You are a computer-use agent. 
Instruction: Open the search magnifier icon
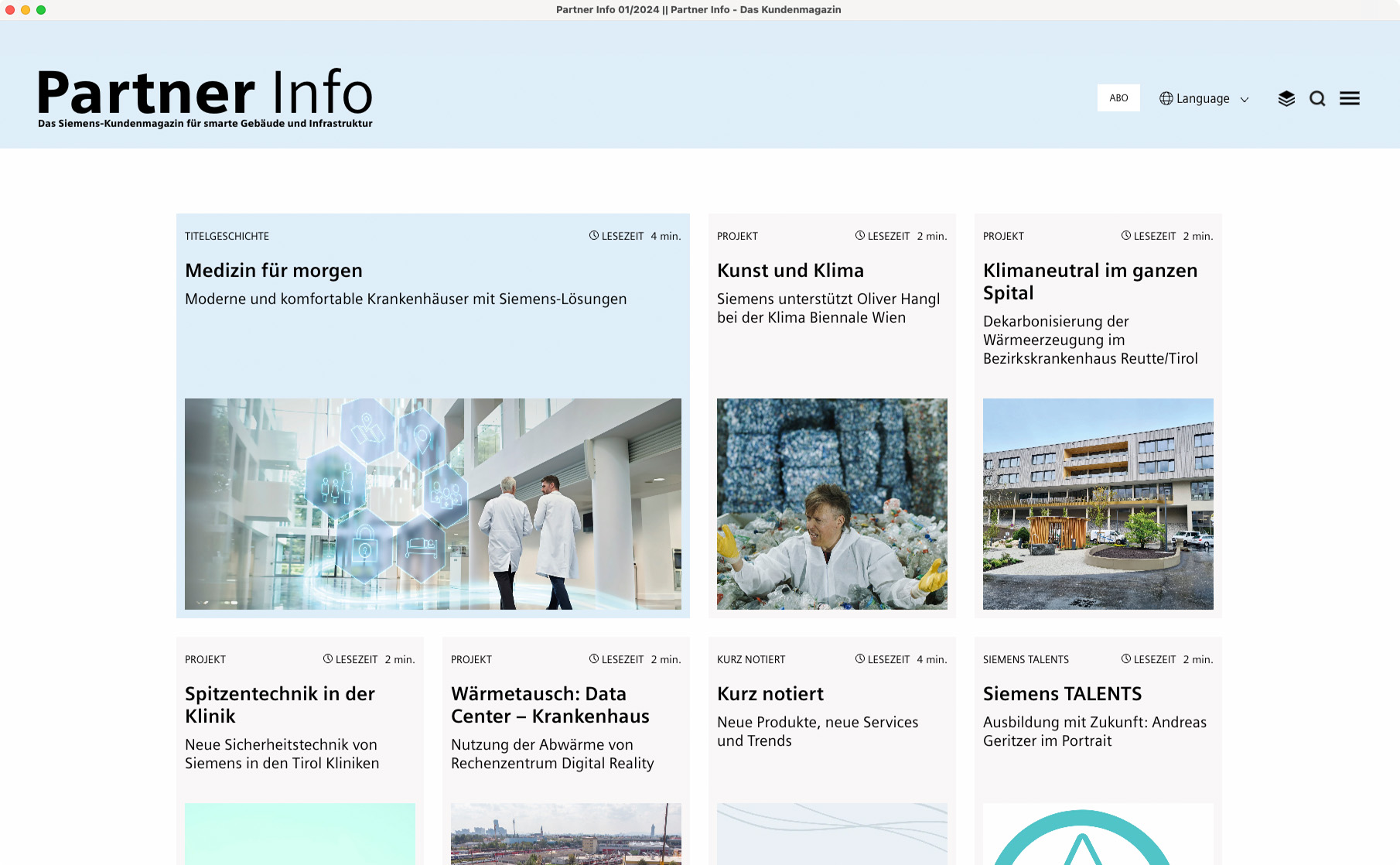[1317, 98]
